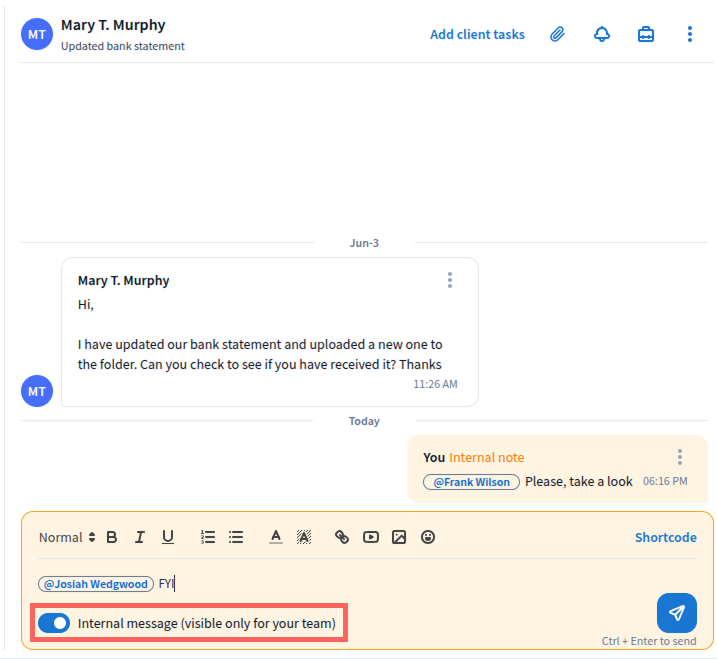Click the Add client tasks link

coord(477,34)
